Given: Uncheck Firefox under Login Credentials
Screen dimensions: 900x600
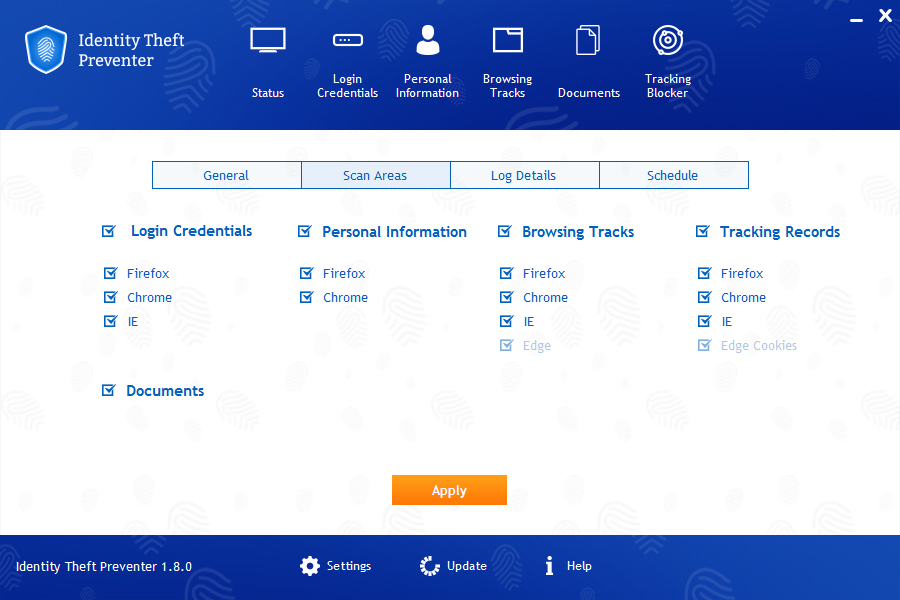Looking at the screenshot, I should pyautogui.click(x=110, y=273).
